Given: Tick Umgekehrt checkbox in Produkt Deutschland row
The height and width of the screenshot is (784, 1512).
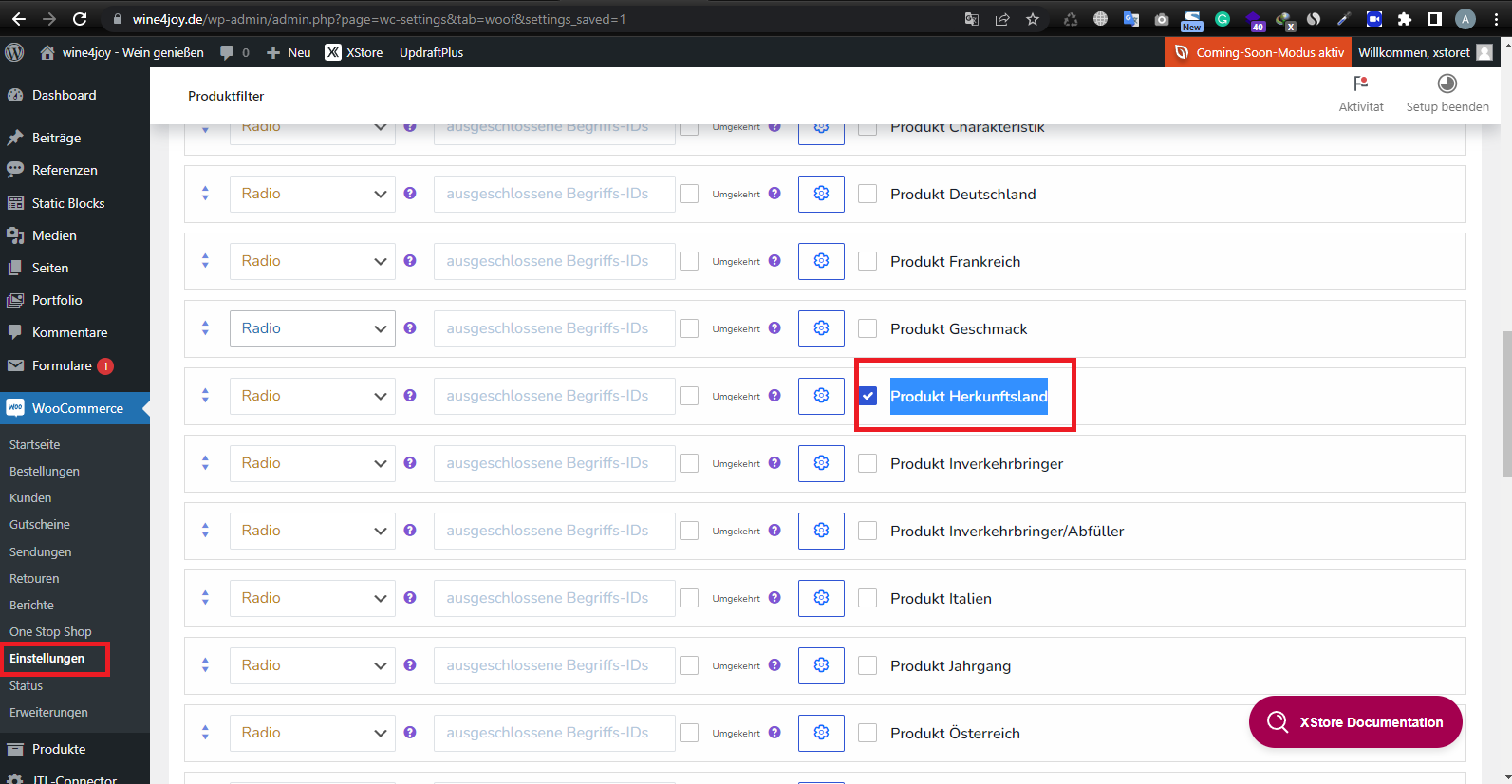Looking at the screenshot, I should (689, 194).
